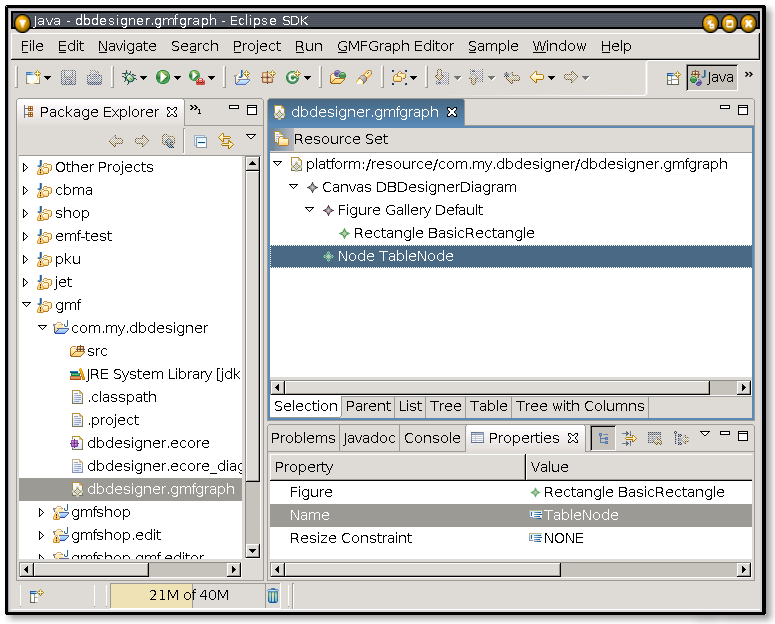The image size is (775, 624).
Task: Click the garbage collector trash icon
Action: click(x=273, y=596)
